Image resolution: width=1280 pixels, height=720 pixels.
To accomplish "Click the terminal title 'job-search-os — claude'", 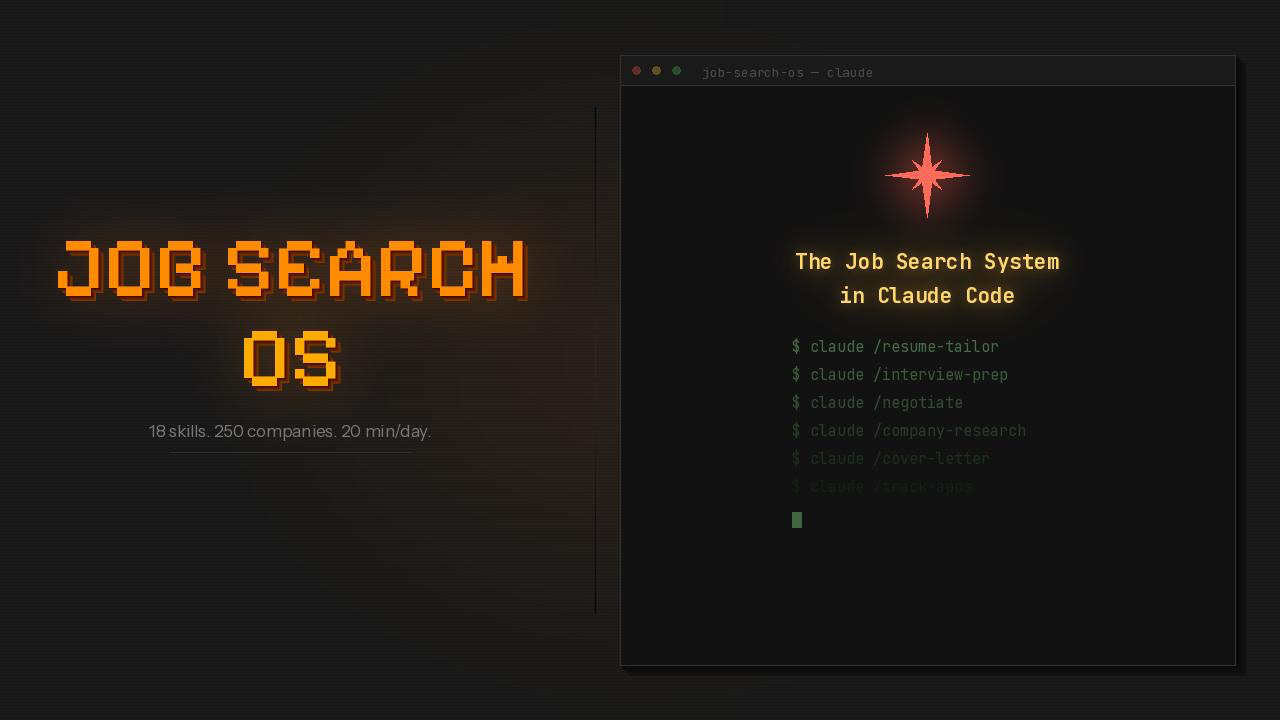I will click(x=787, y=73).
